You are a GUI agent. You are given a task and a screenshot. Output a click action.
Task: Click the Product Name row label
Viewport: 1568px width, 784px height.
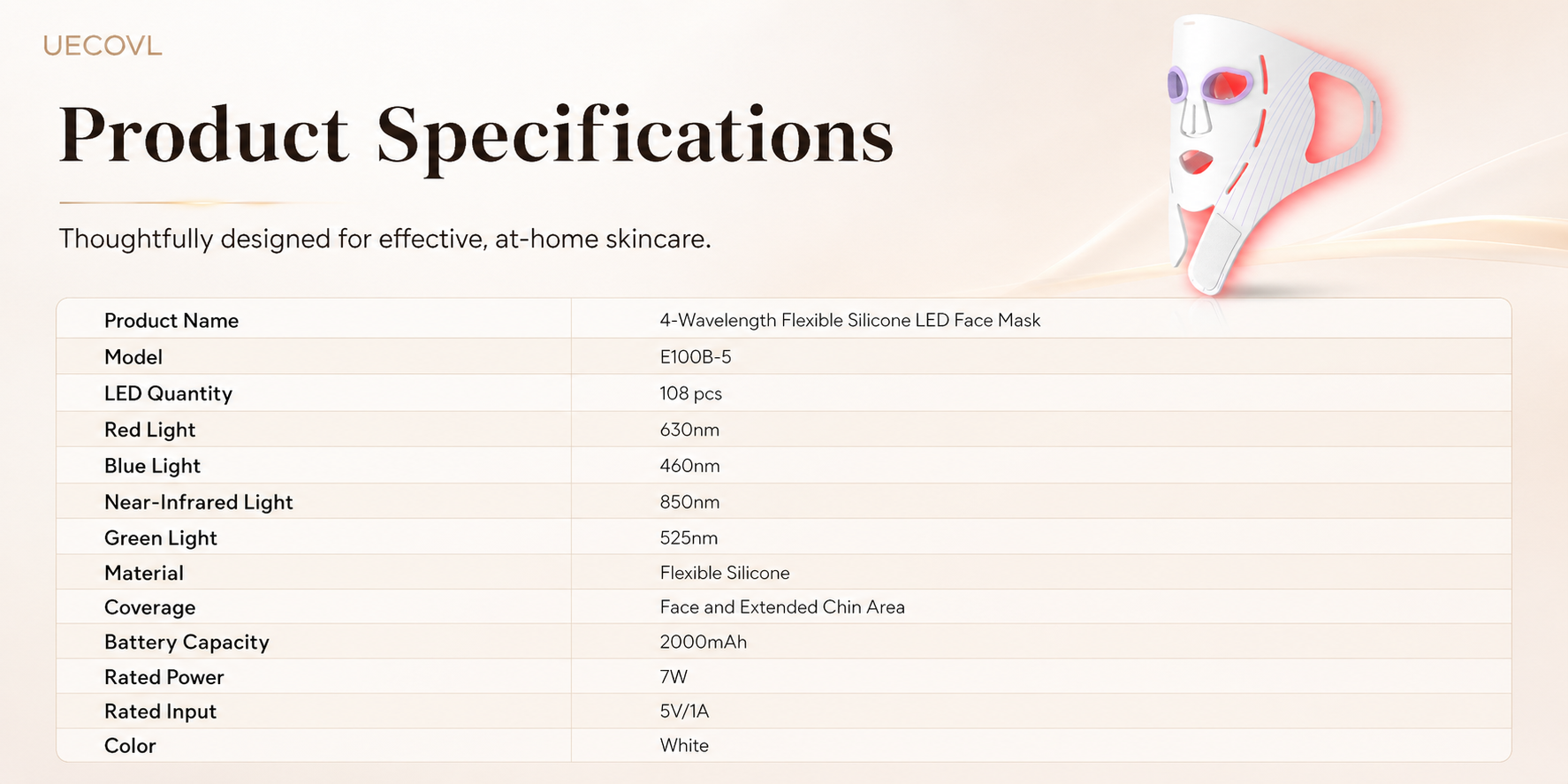pyautogui.click(x=171, y=321)
